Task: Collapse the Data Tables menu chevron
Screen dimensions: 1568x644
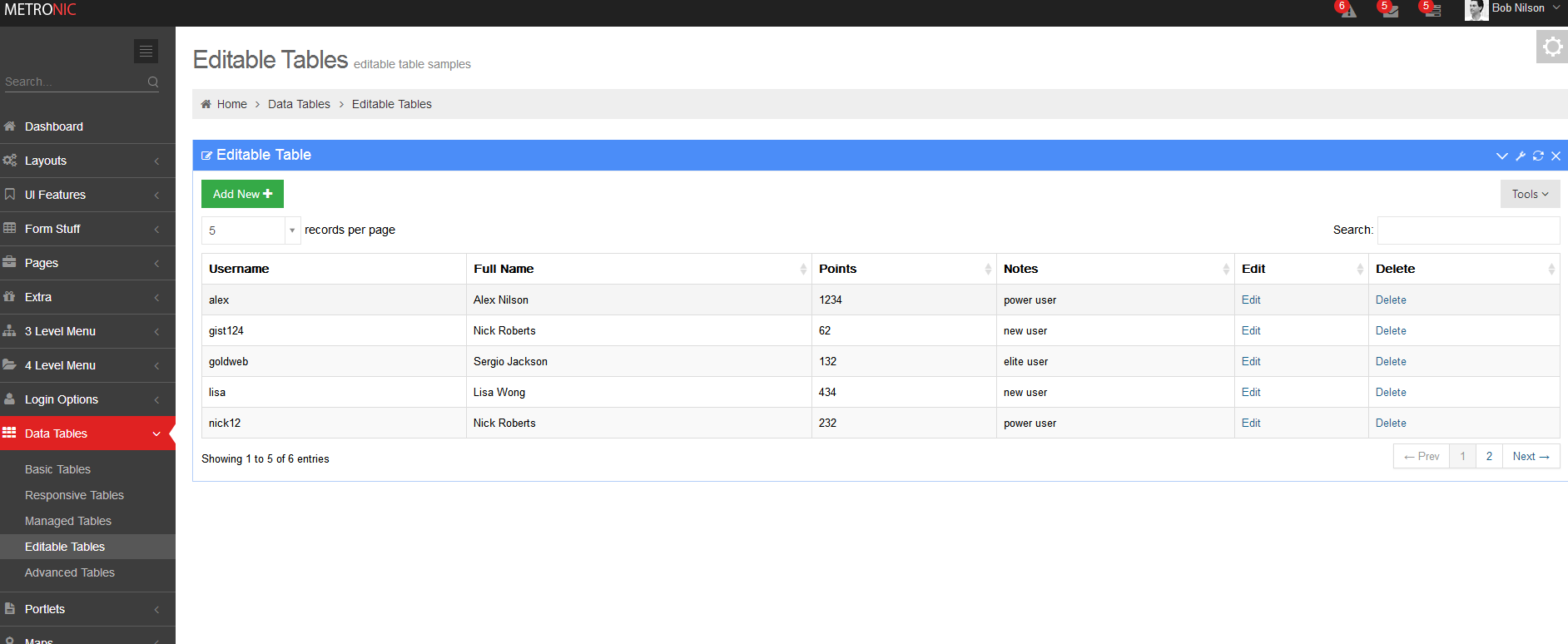Action: tap(156, 434)
